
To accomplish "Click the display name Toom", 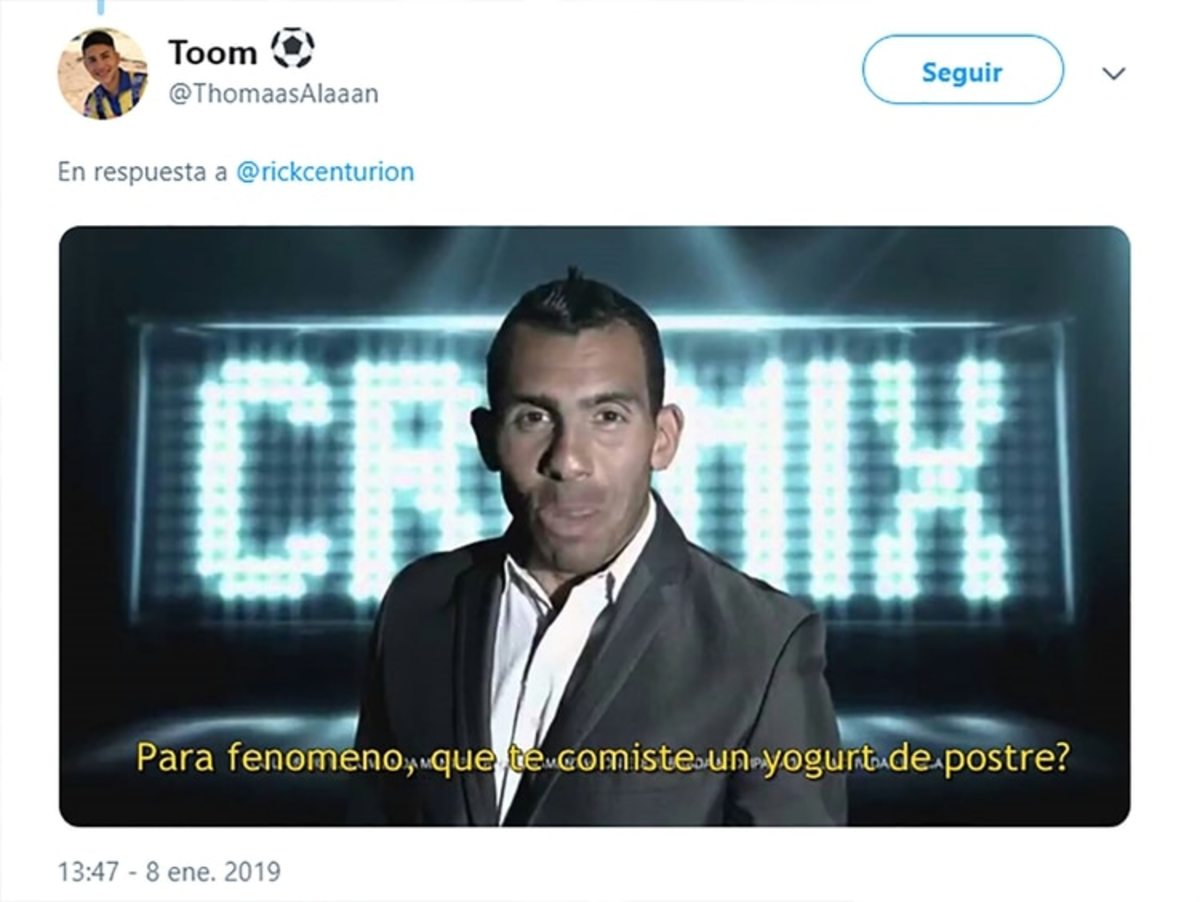I will coord(213,51).
